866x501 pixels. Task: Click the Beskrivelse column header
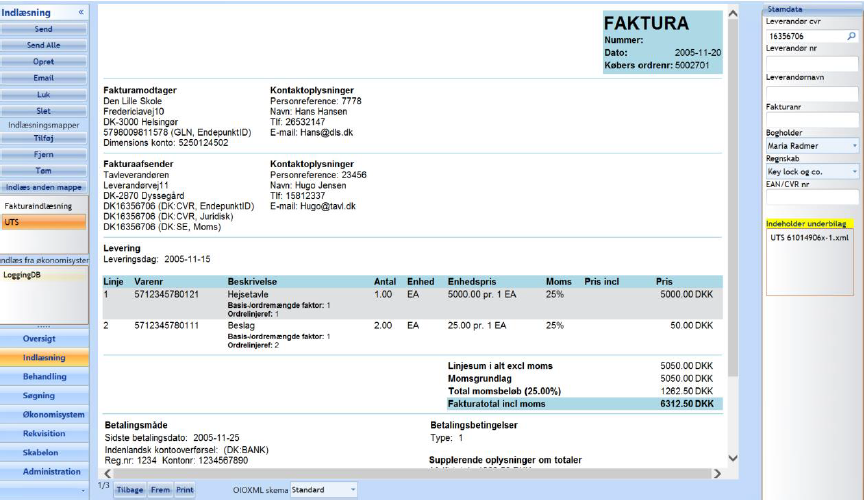pyautogui.click(x=252, y=281)
